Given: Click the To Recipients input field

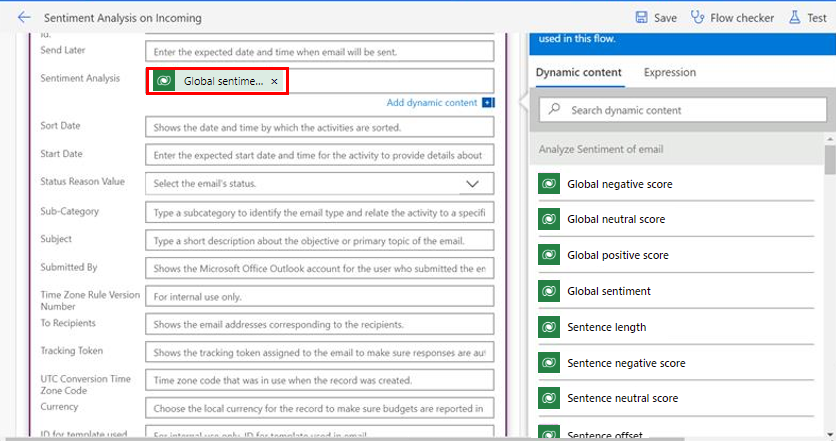Looking at the screenshot, I should (x=319, y=324).
